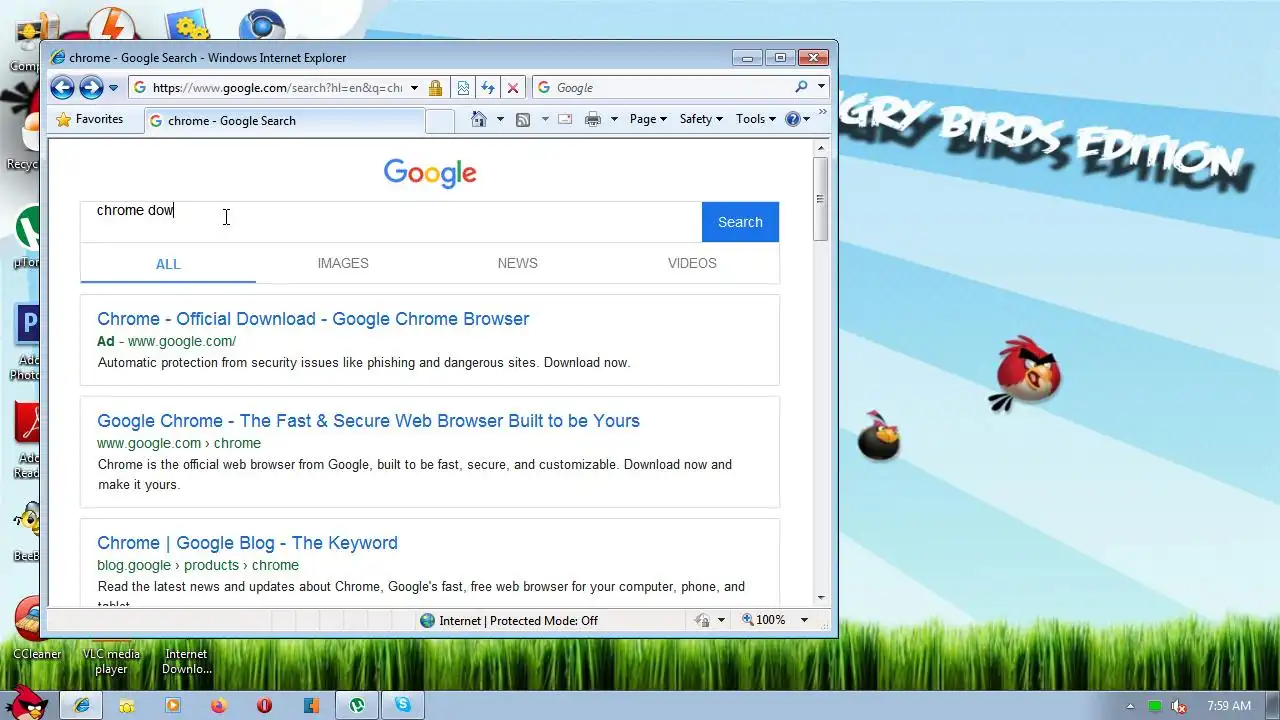
Task: Click the magnifier search icon in IE toolbar
Action: click(801, 87)
